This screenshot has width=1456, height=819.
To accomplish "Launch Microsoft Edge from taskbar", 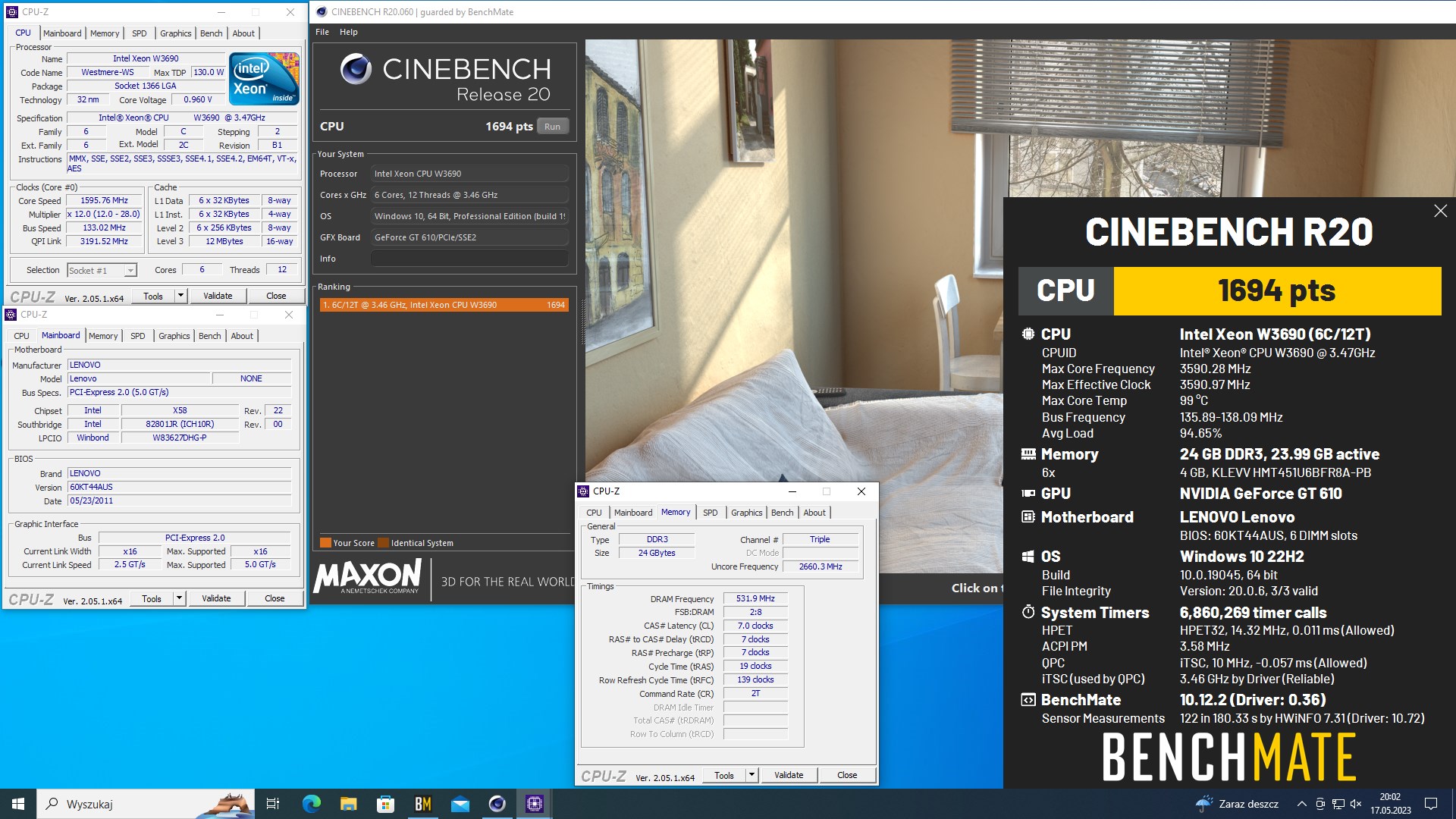I will tap(311, 804).
